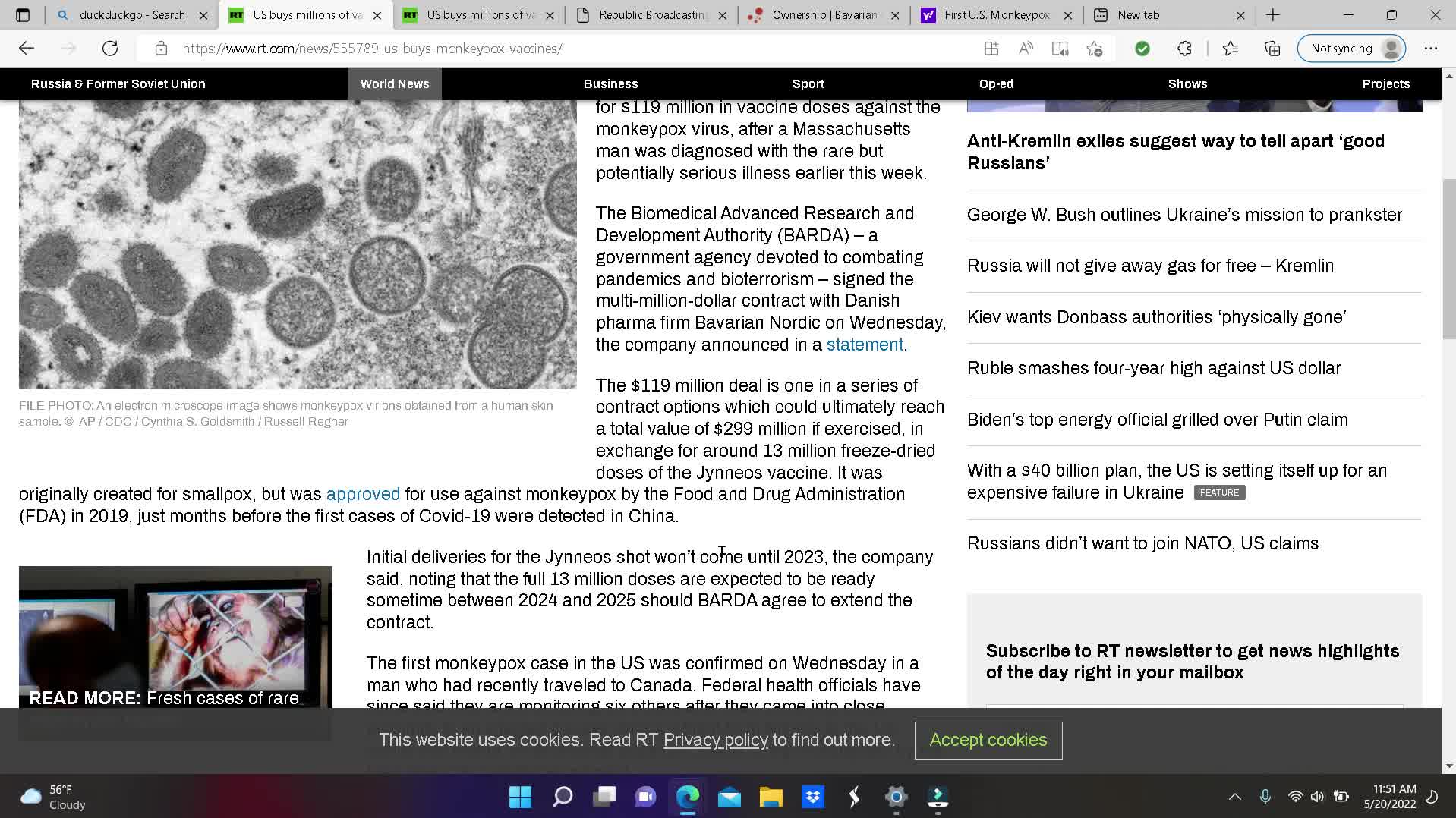
Task: Open Kiev wants Donbass authorities story
Action: pyautogui.click(x=1156, y=317)
